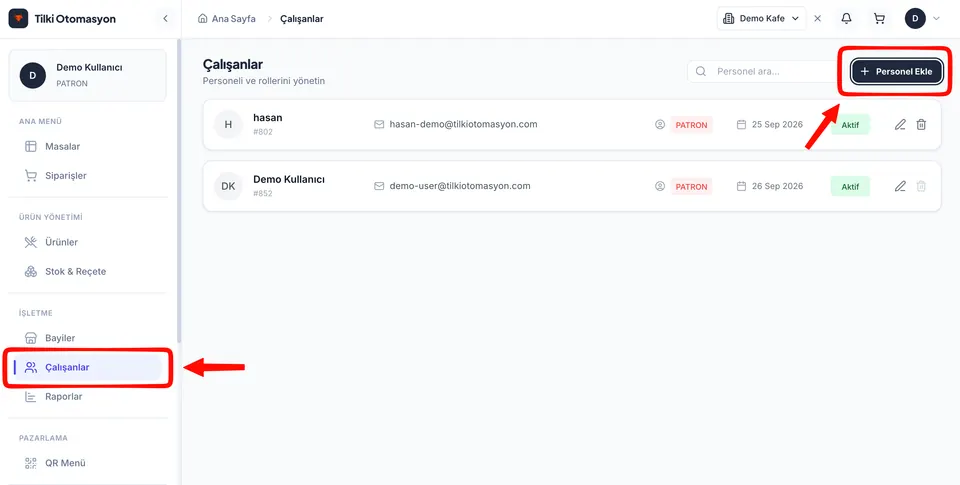
Task: Open Siparişler menu item
Action: (88, 176)
